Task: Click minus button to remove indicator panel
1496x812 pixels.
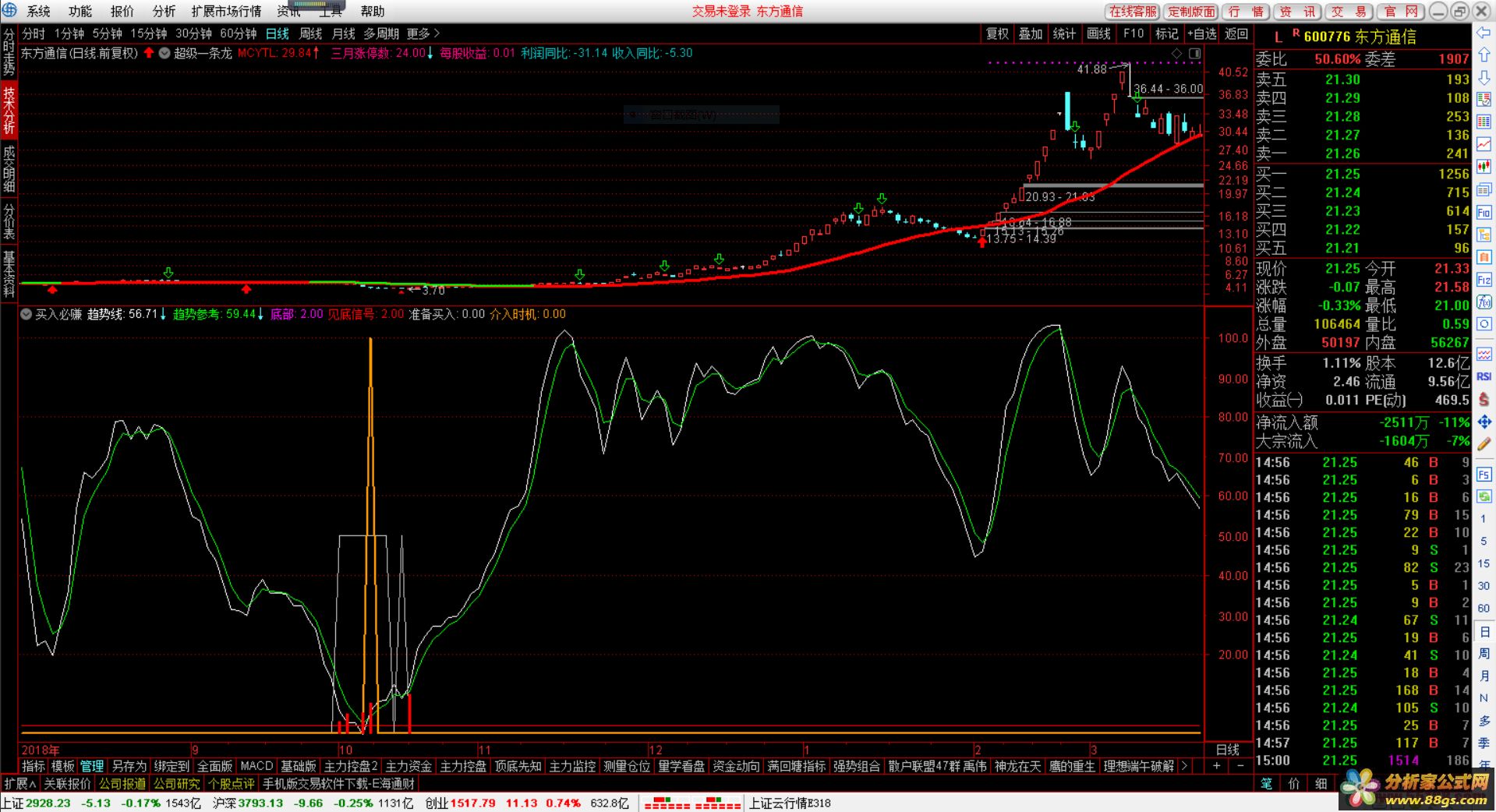Action: pos(1240,766)
